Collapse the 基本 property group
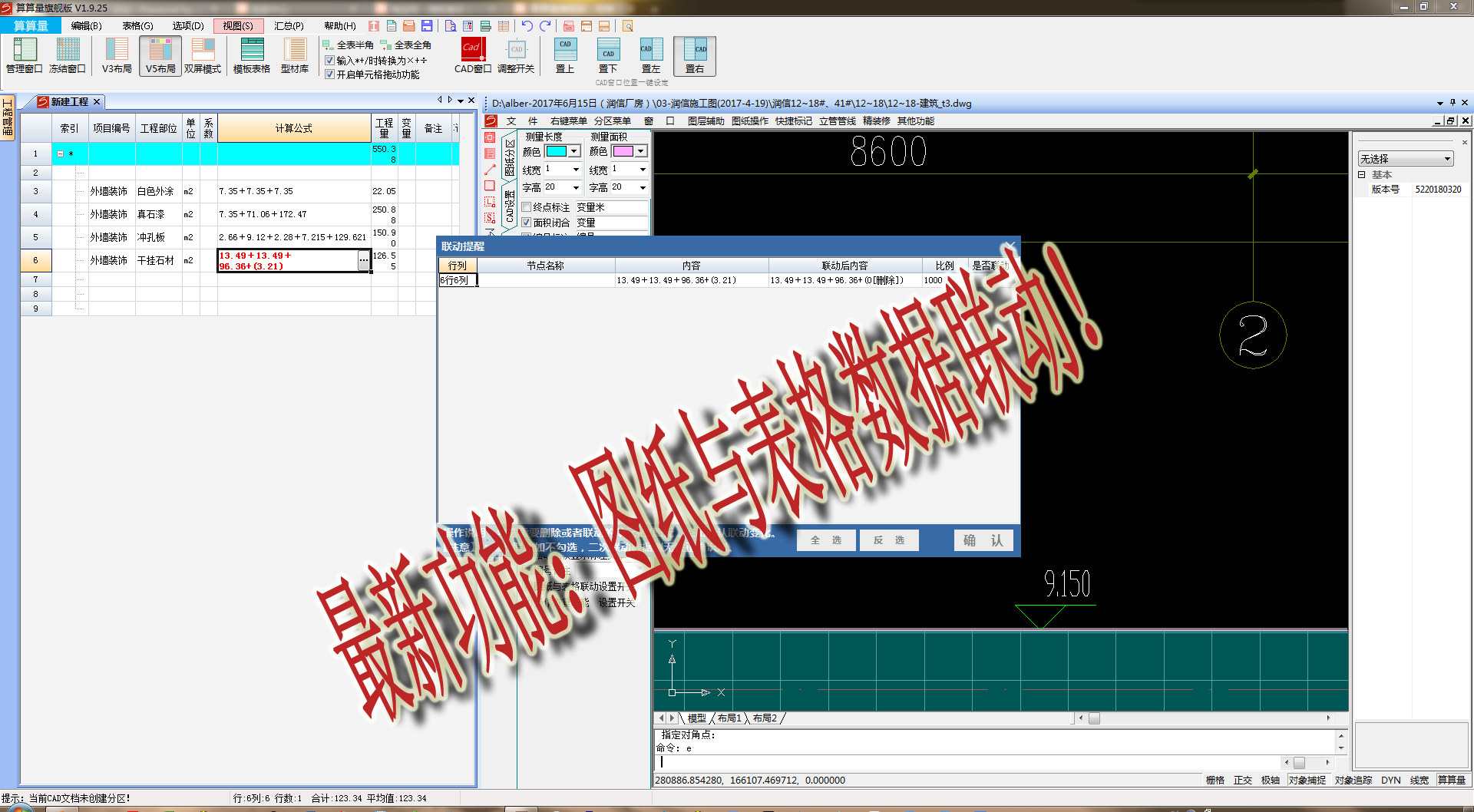Viewport: 1474px width, 812px height. [x=1362, y=174]
